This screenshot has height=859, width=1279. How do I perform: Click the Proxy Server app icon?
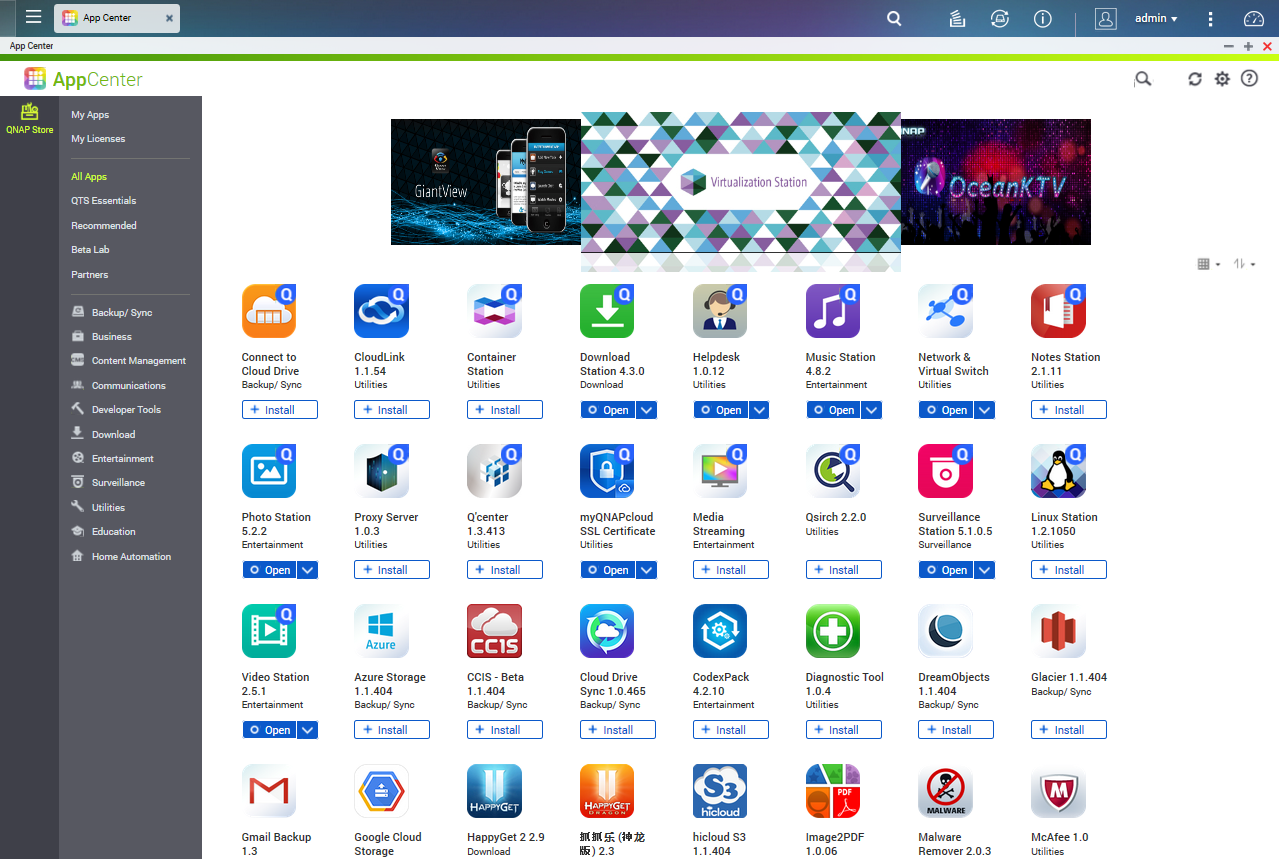point(381,471)
